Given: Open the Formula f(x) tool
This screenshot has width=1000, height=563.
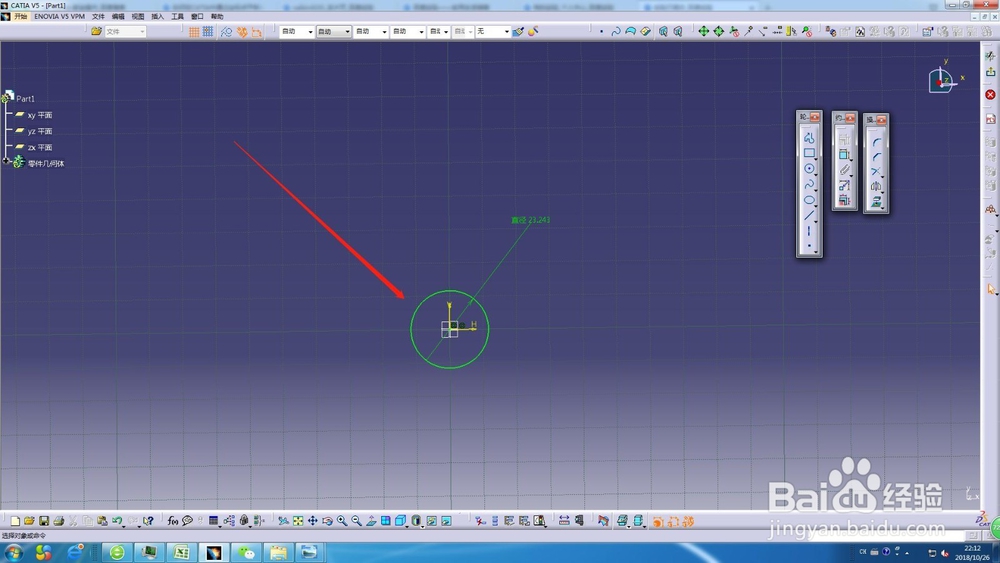Looking at the screenshot, I should [x=173, y=521].
